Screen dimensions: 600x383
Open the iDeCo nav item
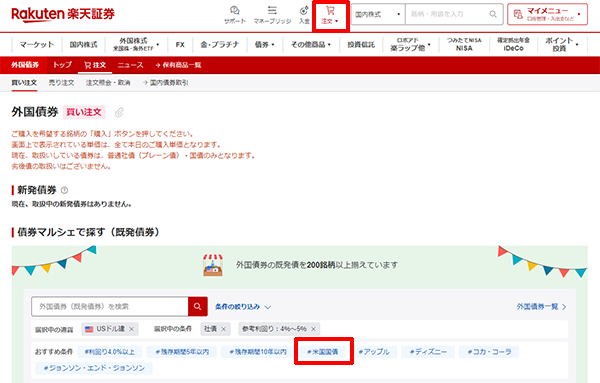point(514,44)
